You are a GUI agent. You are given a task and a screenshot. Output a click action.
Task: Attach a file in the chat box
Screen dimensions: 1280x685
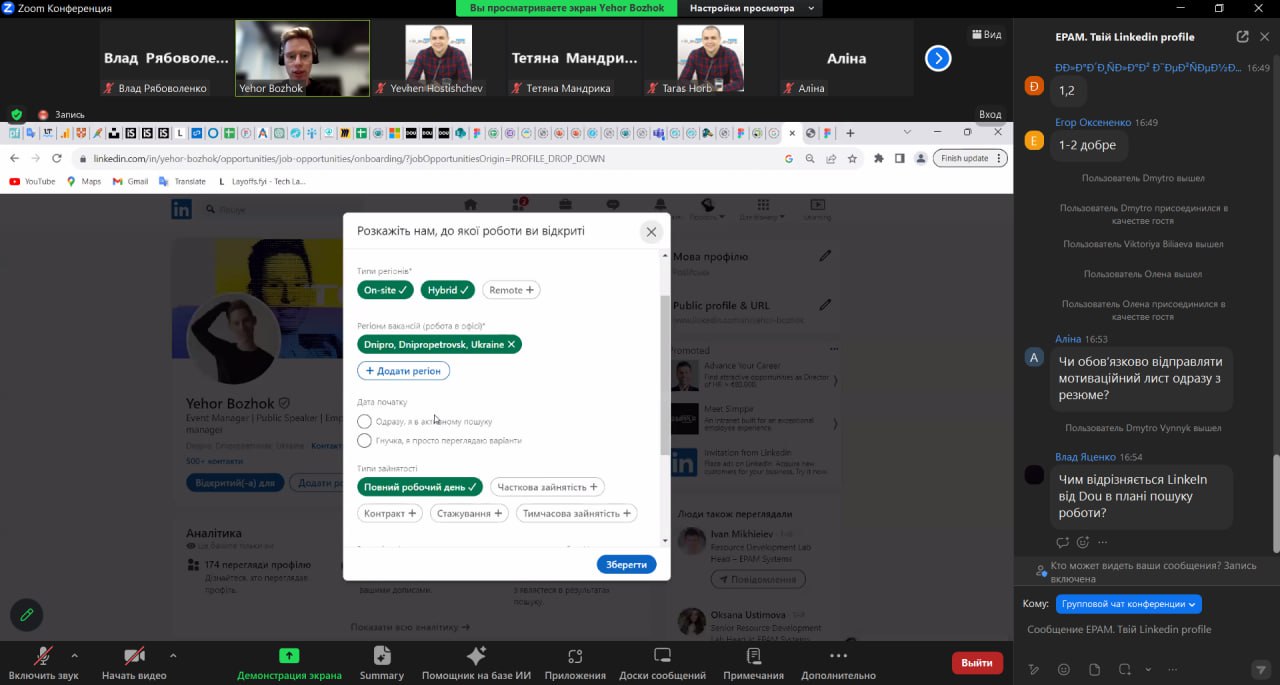(1094, 669)
